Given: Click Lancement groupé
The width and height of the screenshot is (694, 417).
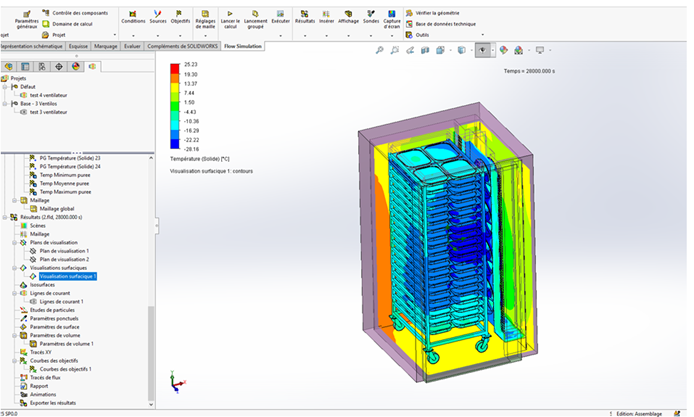Looking at the screenshot, I should 255,20.
